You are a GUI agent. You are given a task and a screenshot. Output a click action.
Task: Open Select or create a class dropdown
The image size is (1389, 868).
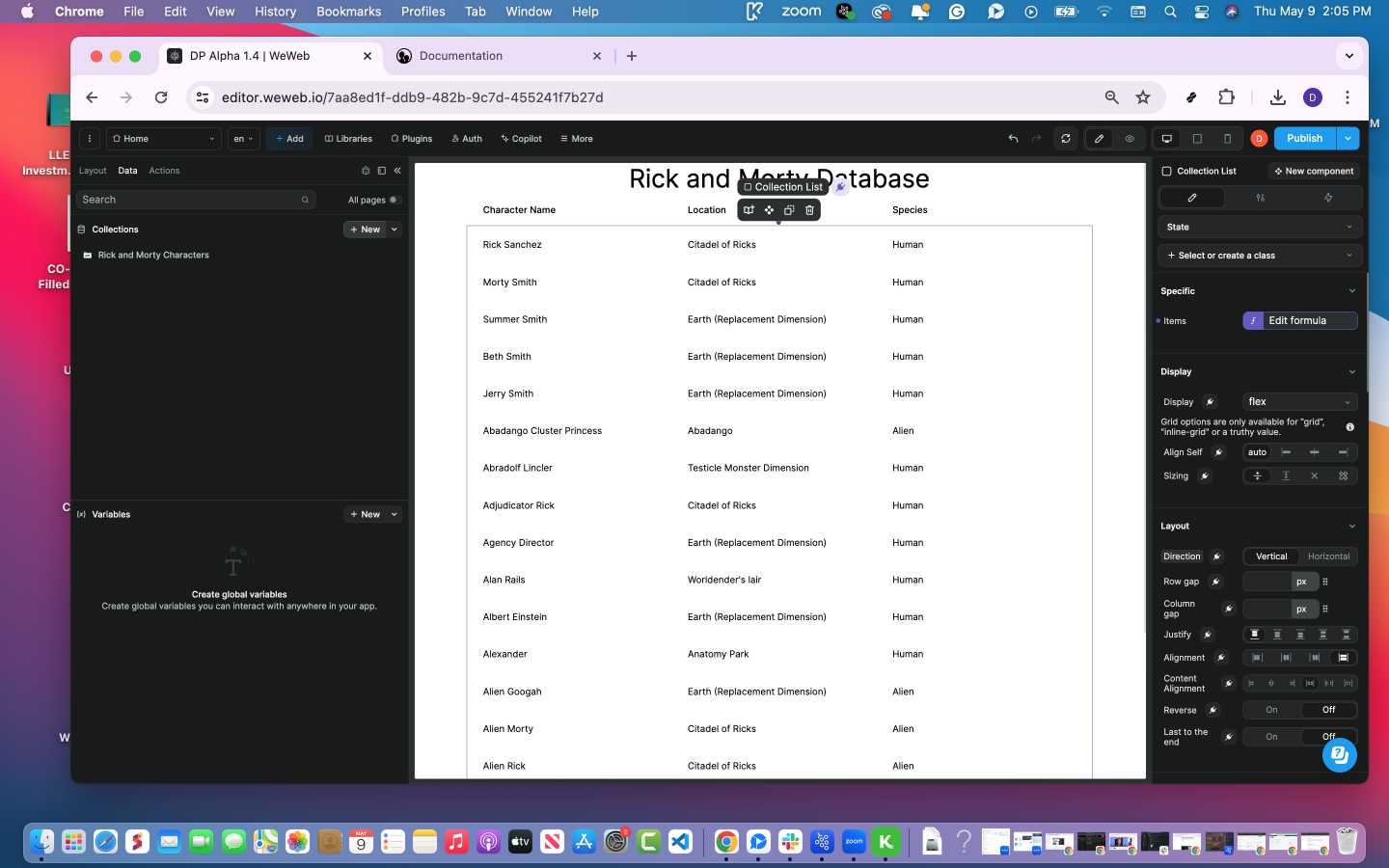1259,256
